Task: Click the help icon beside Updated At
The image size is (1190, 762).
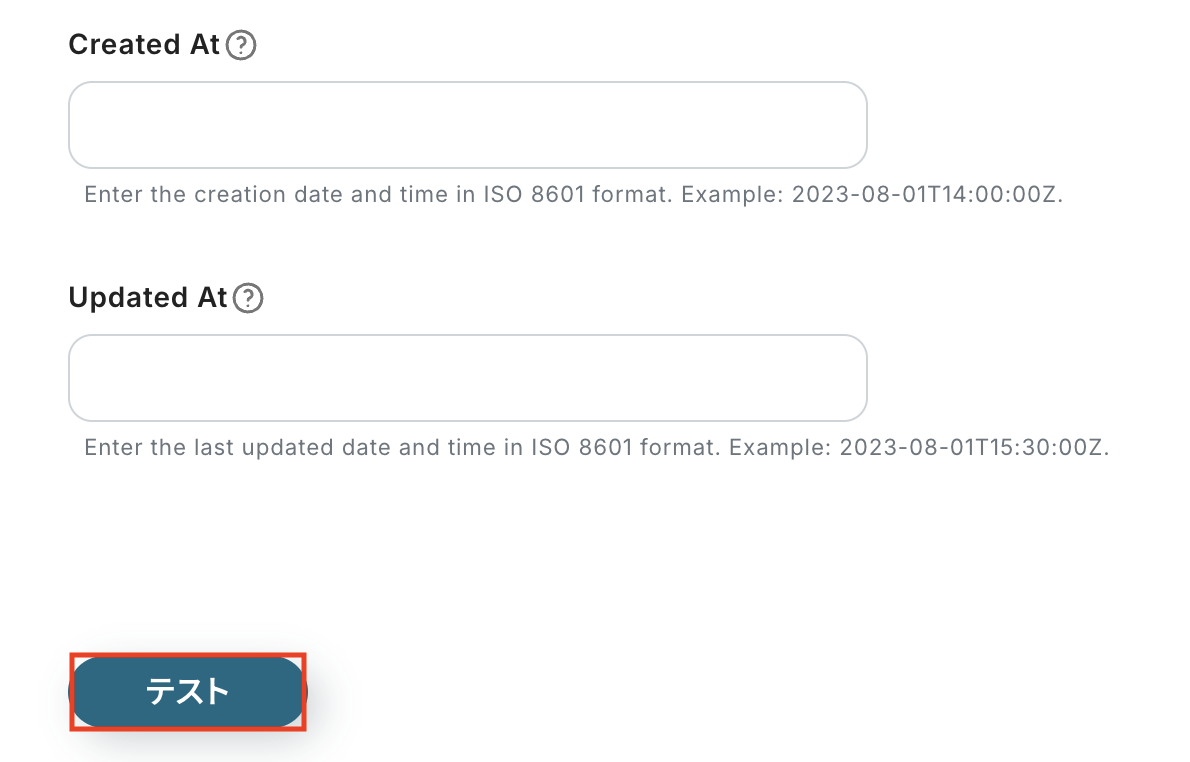Action: [x=248, y=299]
